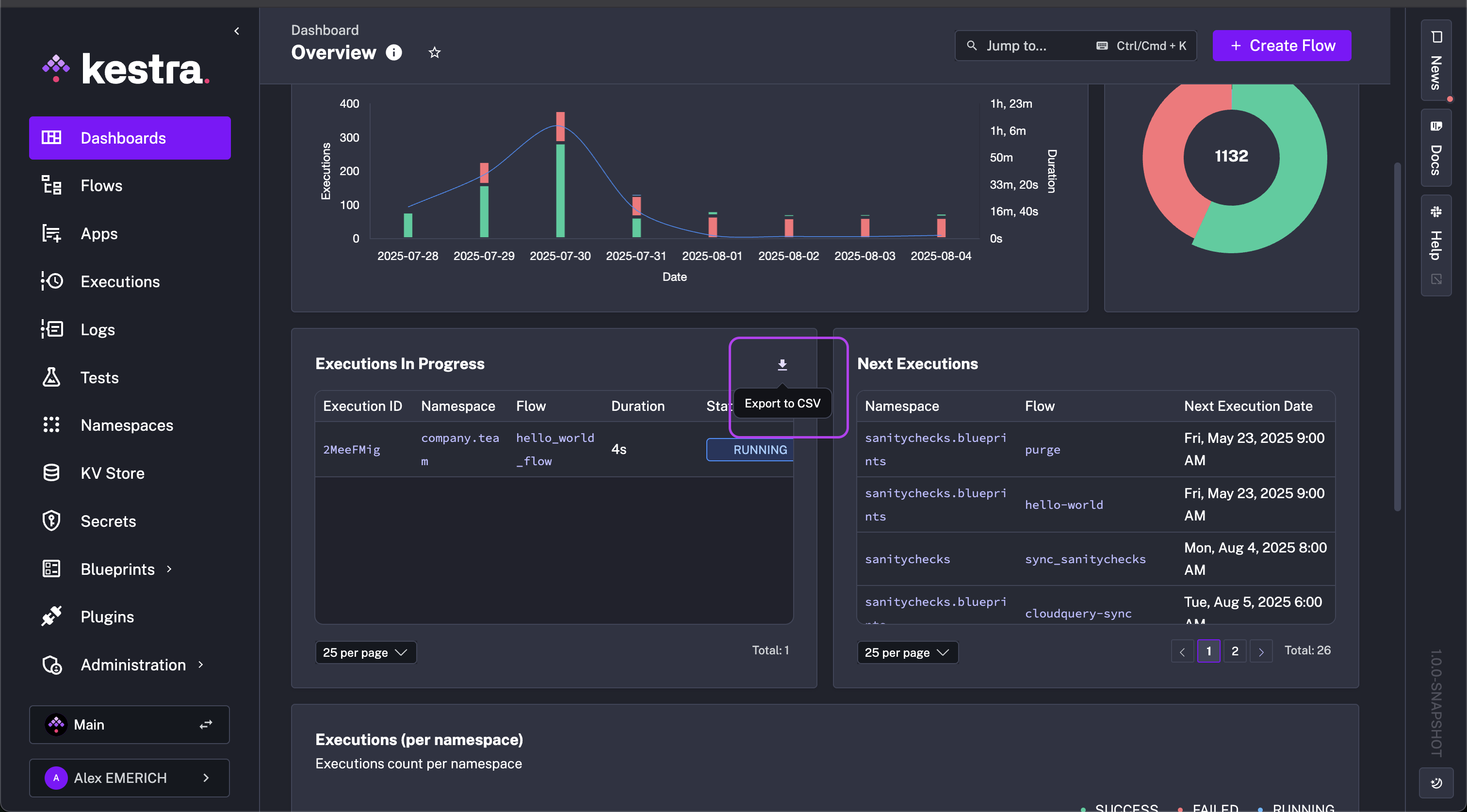Click the Logs icon in the sidebar
1467x812 pixels.
point(51,329)
